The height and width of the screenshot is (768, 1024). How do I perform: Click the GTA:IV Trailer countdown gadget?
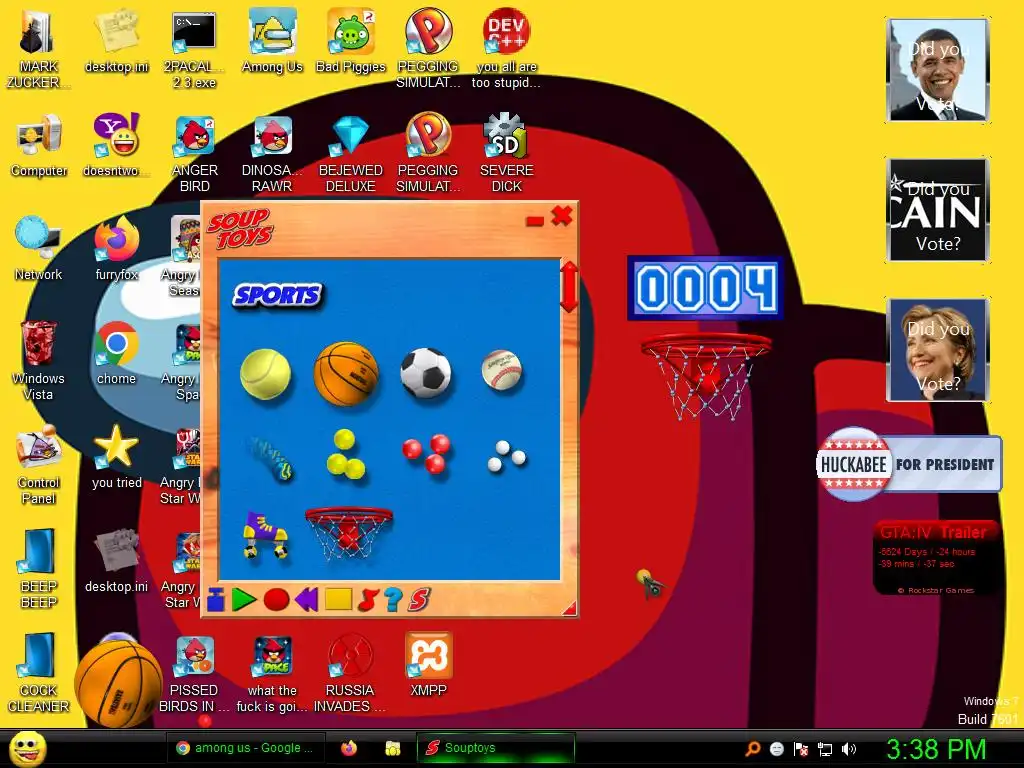point(938,558)
